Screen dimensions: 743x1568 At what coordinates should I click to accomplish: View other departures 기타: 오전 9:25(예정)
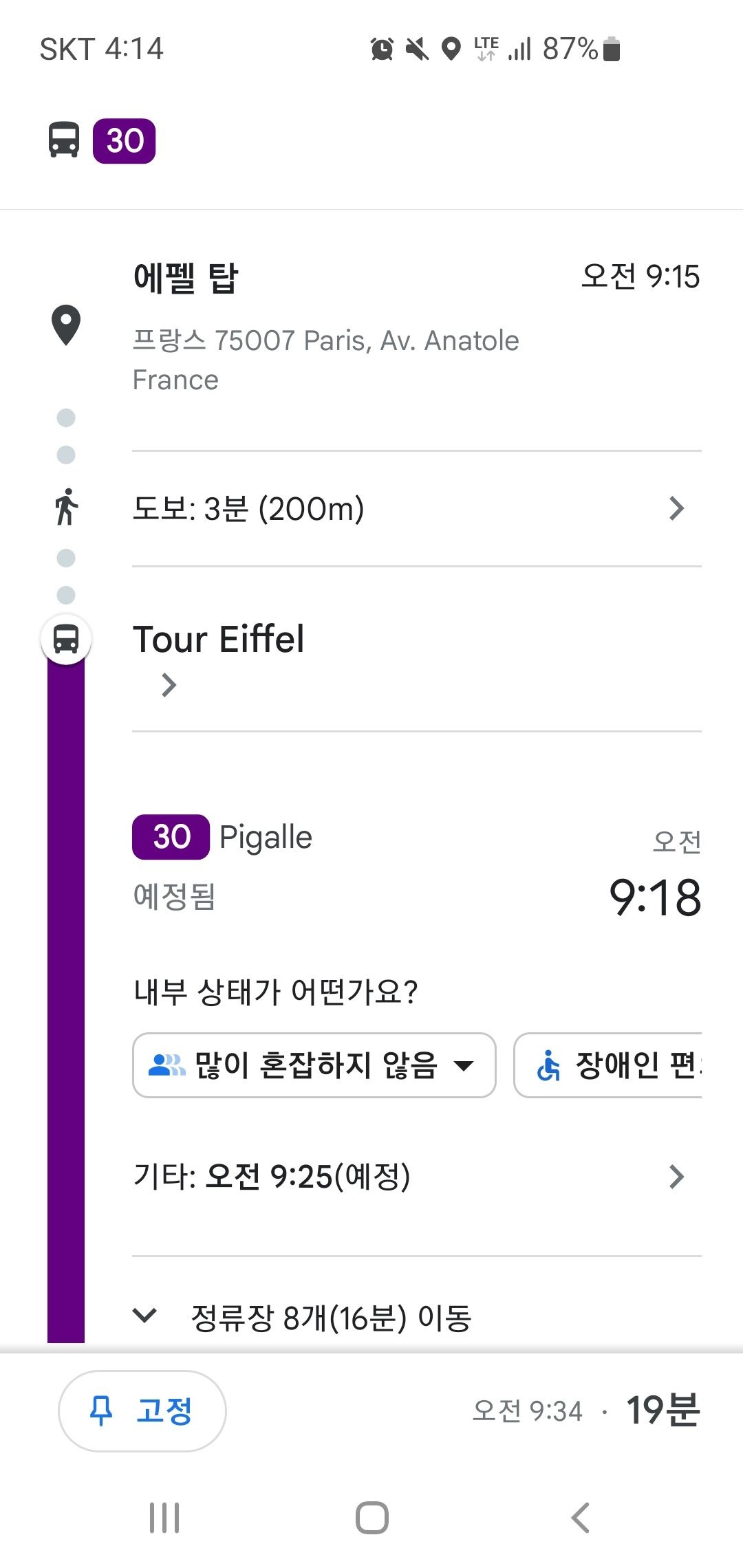click(417, 1177)
